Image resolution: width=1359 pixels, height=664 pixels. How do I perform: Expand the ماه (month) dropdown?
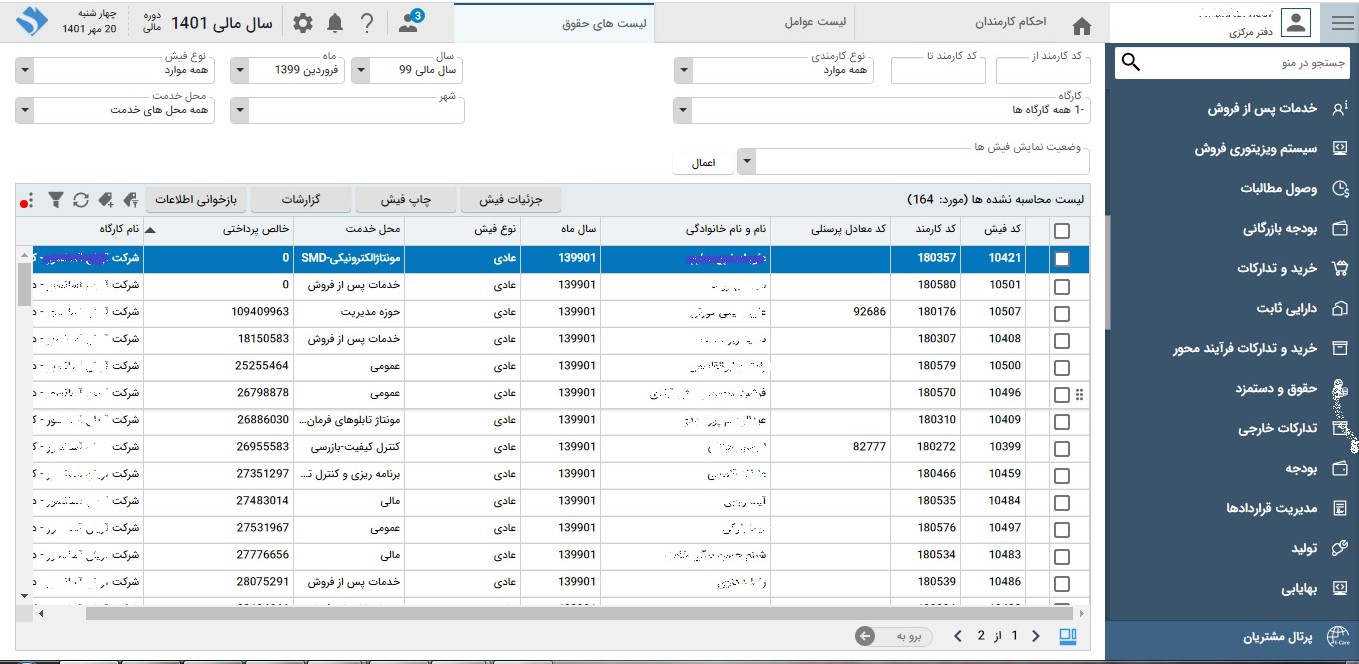[238, 71]
